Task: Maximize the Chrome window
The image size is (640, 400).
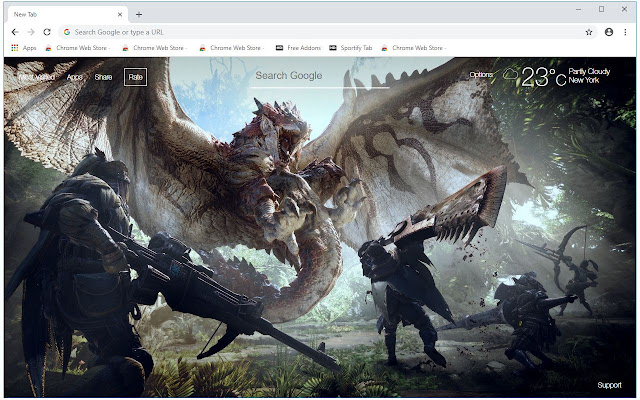Action: tap(601, 9)
